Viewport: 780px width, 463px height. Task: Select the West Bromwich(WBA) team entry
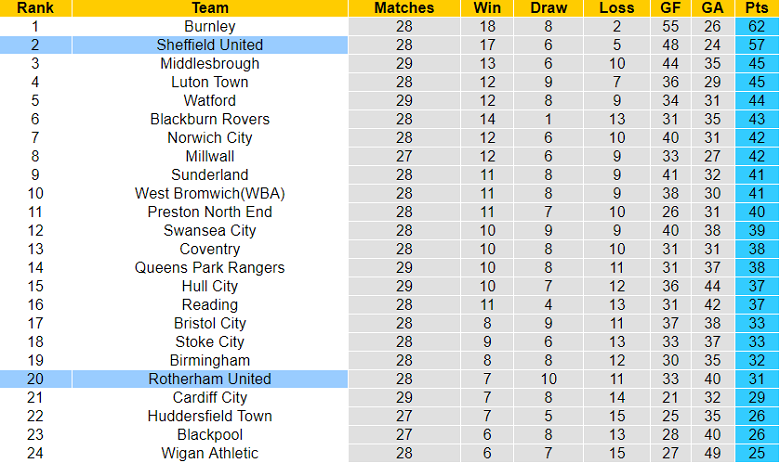point(210,193)
